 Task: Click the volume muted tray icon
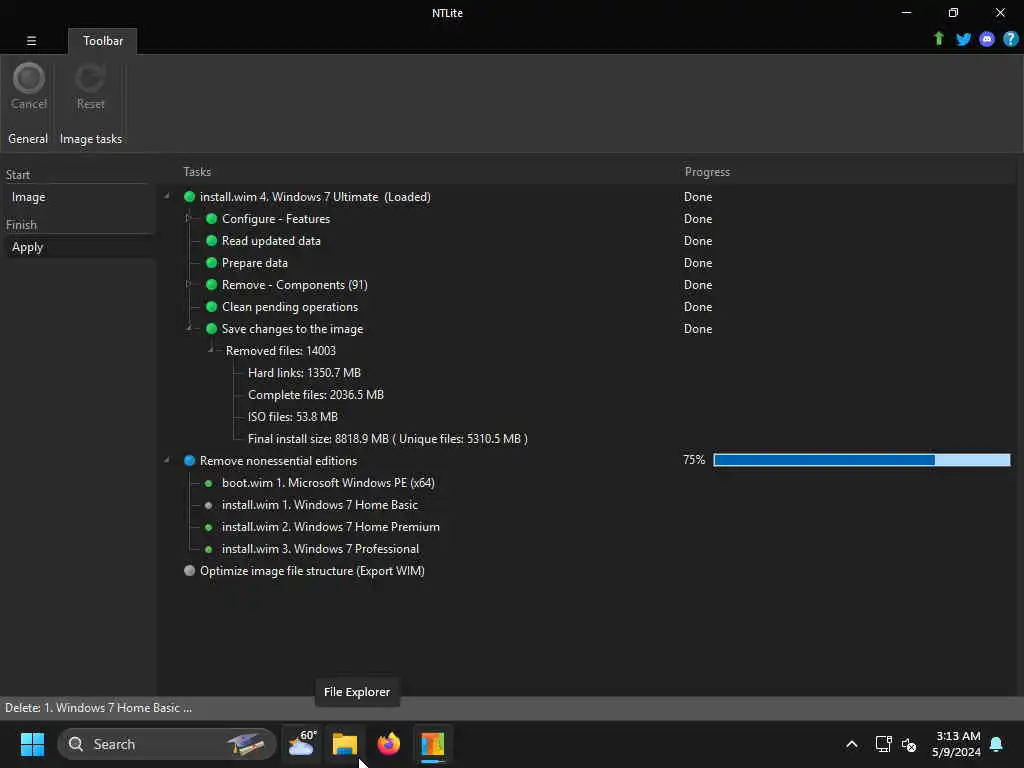click(908, 744)
